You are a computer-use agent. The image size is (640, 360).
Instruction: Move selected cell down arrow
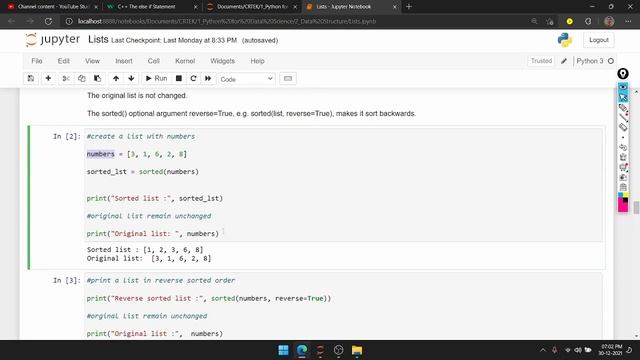(x=131, y=78)
